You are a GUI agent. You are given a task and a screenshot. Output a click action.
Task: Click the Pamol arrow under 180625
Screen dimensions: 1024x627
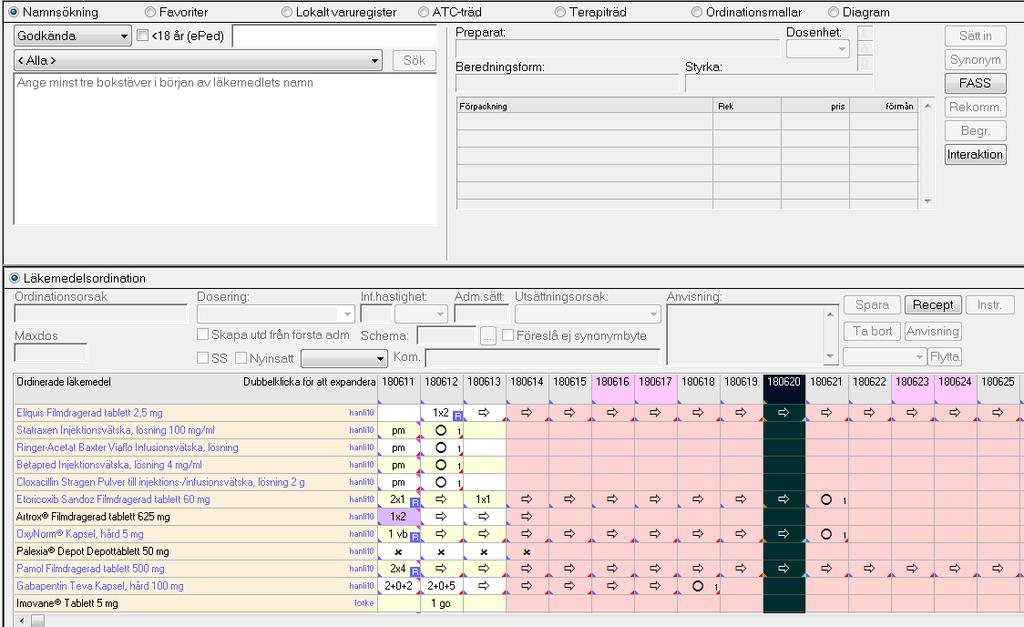coord(997,568)
